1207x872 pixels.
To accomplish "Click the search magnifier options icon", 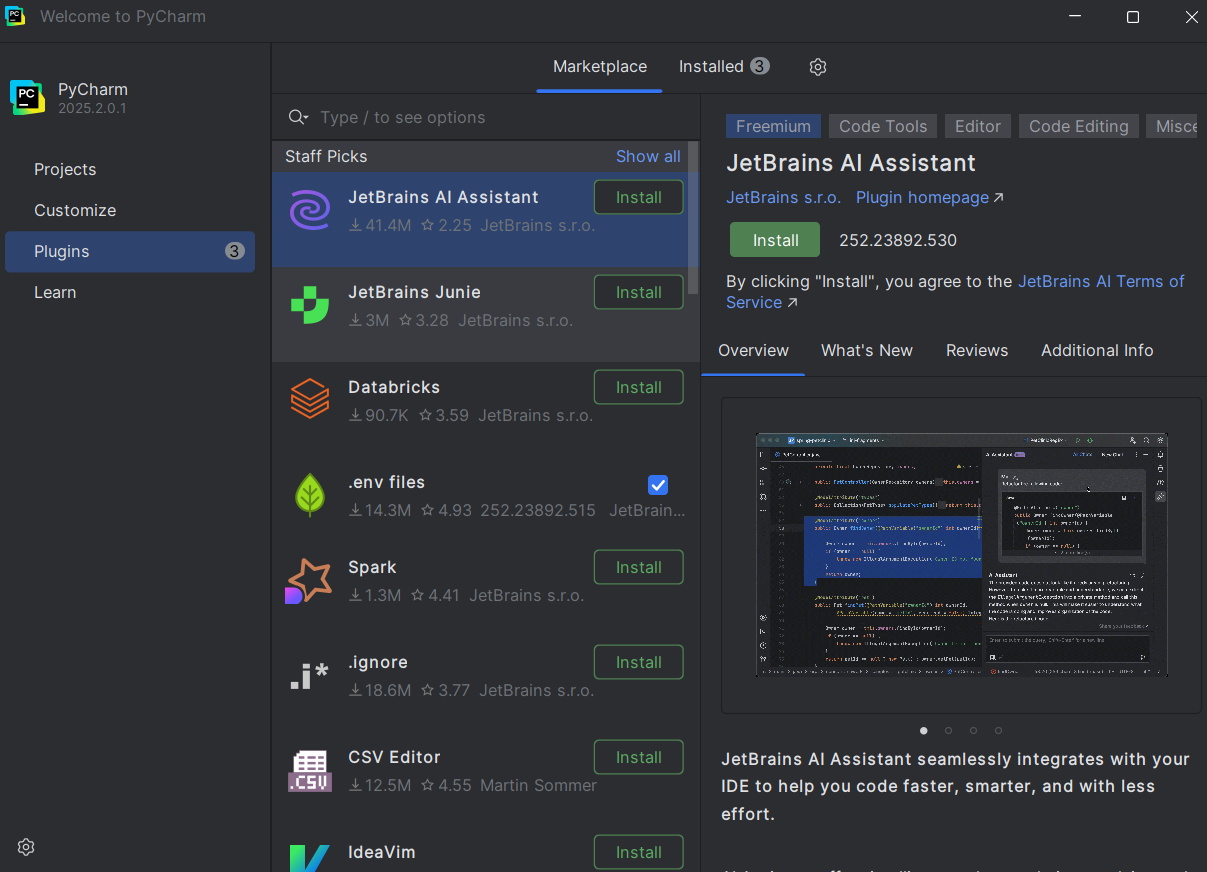I will [298, 117].
